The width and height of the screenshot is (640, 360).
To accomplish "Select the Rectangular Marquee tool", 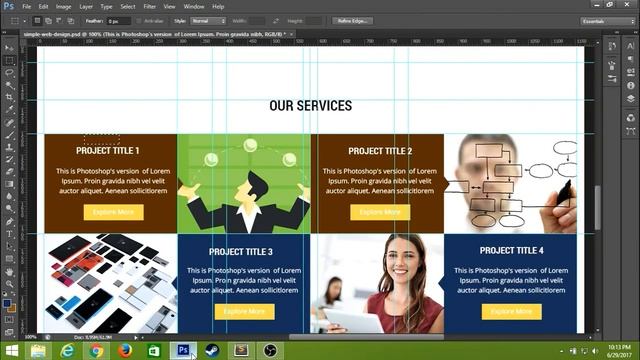I will click(9, 61).
